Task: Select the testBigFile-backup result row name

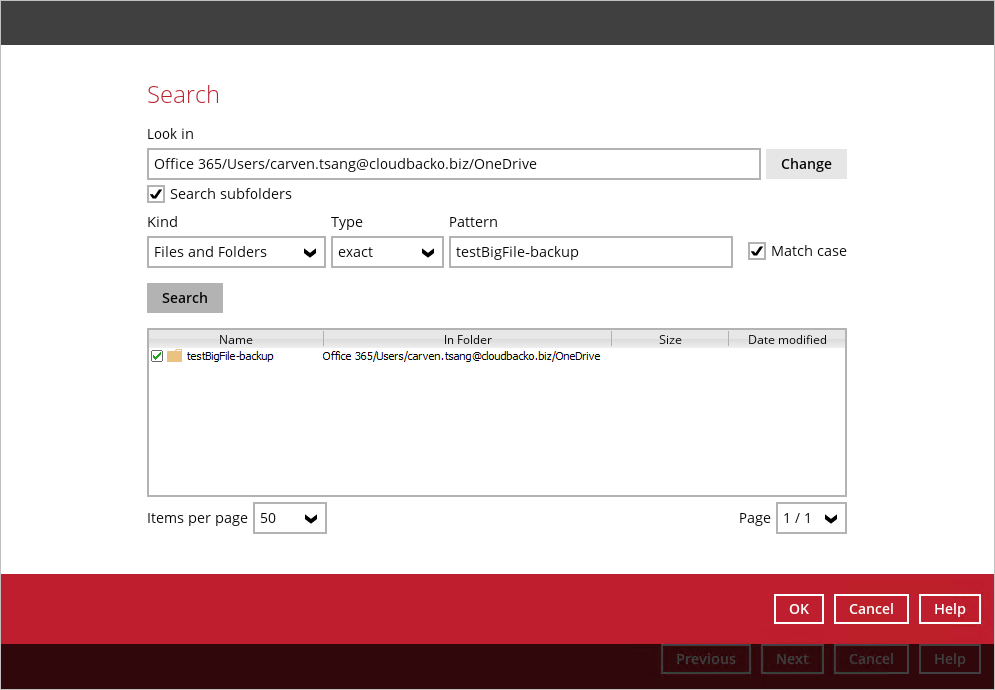Action: point(230,356)
